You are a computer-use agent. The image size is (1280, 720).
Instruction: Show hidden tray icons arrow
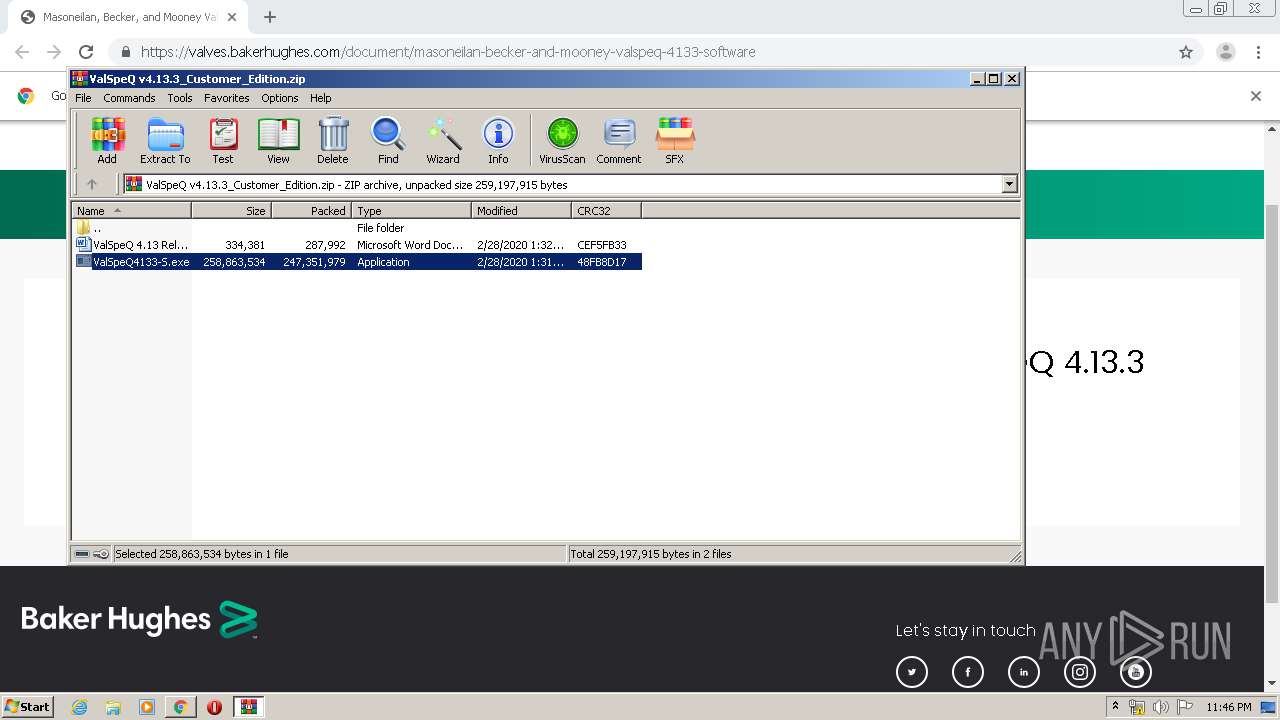pos(1115,707)
